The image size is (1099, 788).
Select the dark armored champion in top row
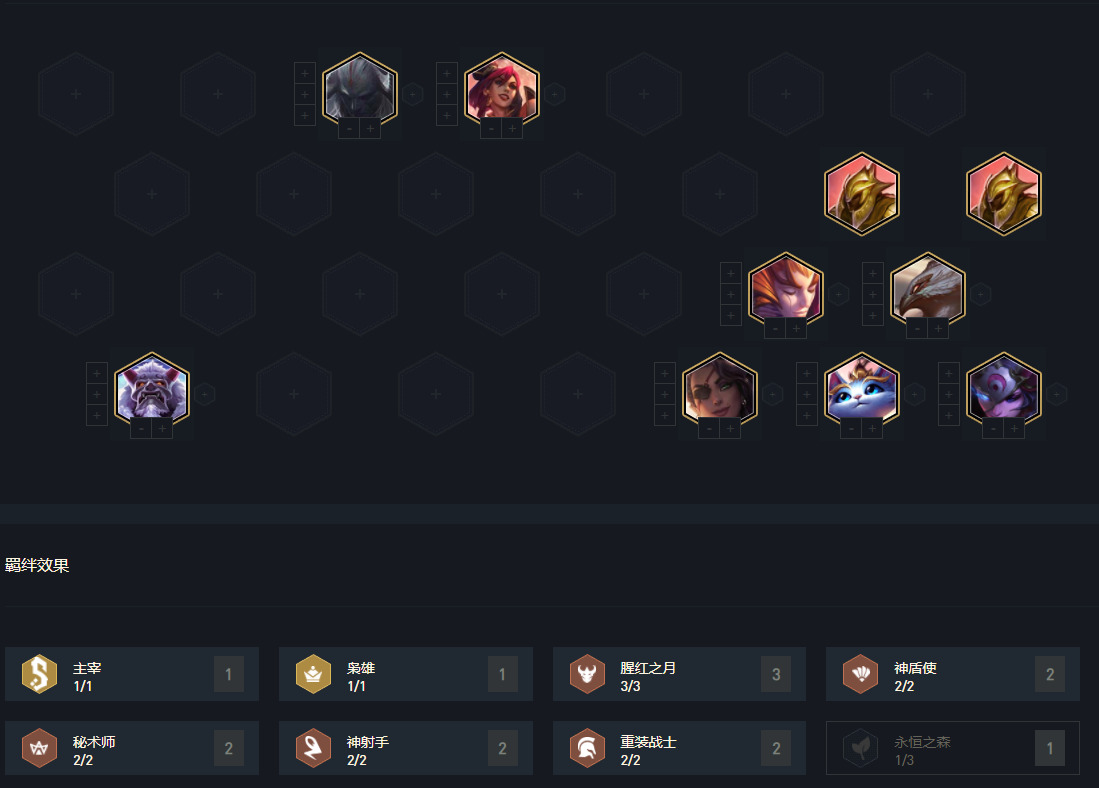tap(360, 90)
